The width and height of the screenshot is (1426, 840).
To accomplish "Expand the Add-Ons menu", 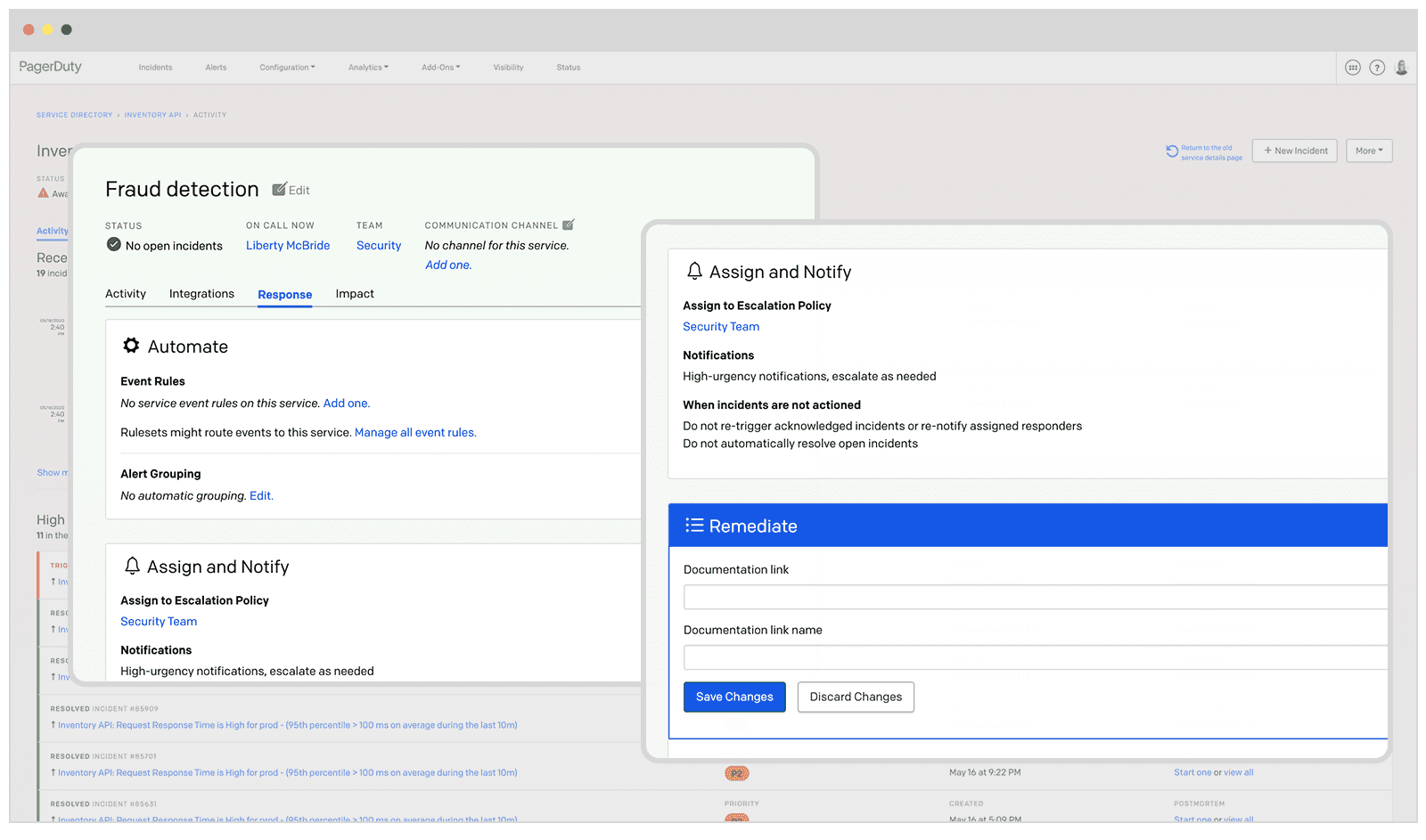I will point(440,68).
